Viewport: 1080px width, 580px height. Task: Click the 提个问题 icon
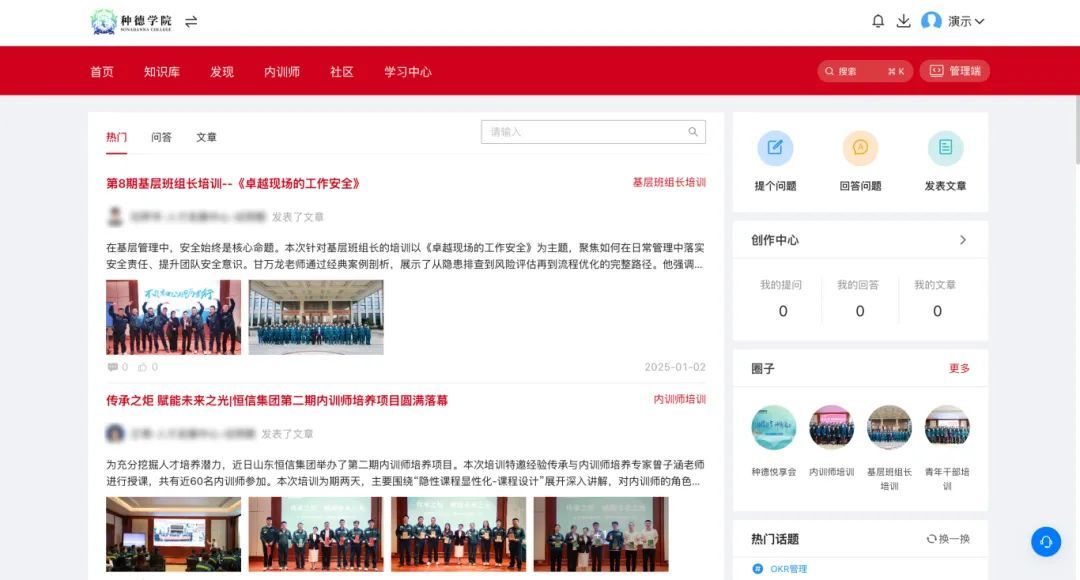[x=775, y=149]
